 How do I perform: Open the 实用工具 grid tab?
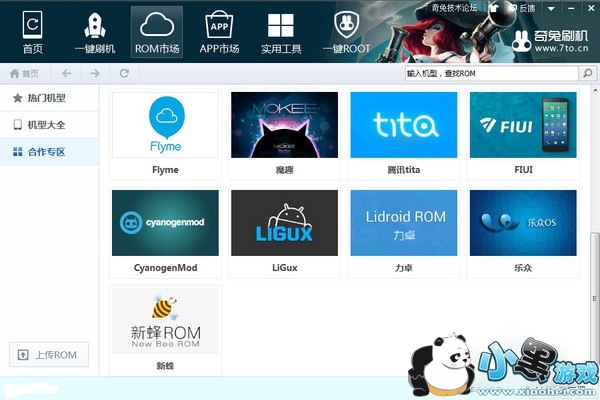click(281, 32)
